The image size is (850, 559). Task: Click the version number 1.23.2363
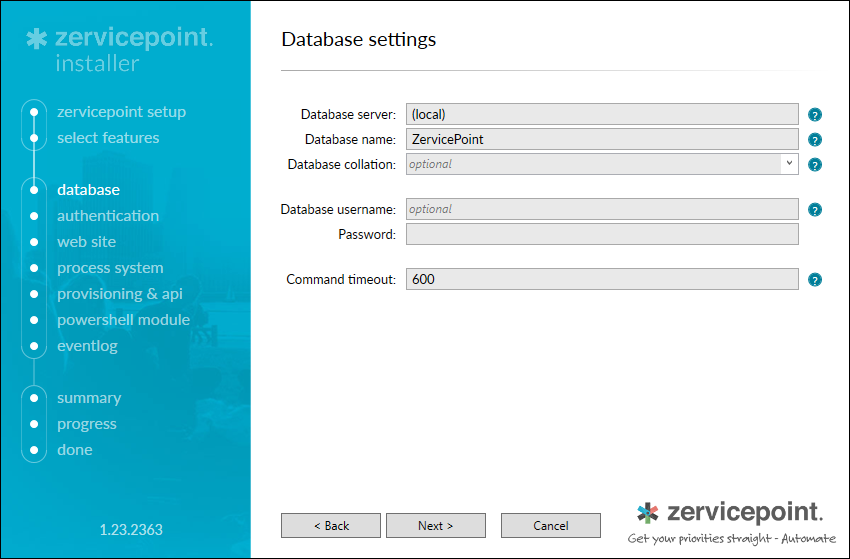point(131,530)
